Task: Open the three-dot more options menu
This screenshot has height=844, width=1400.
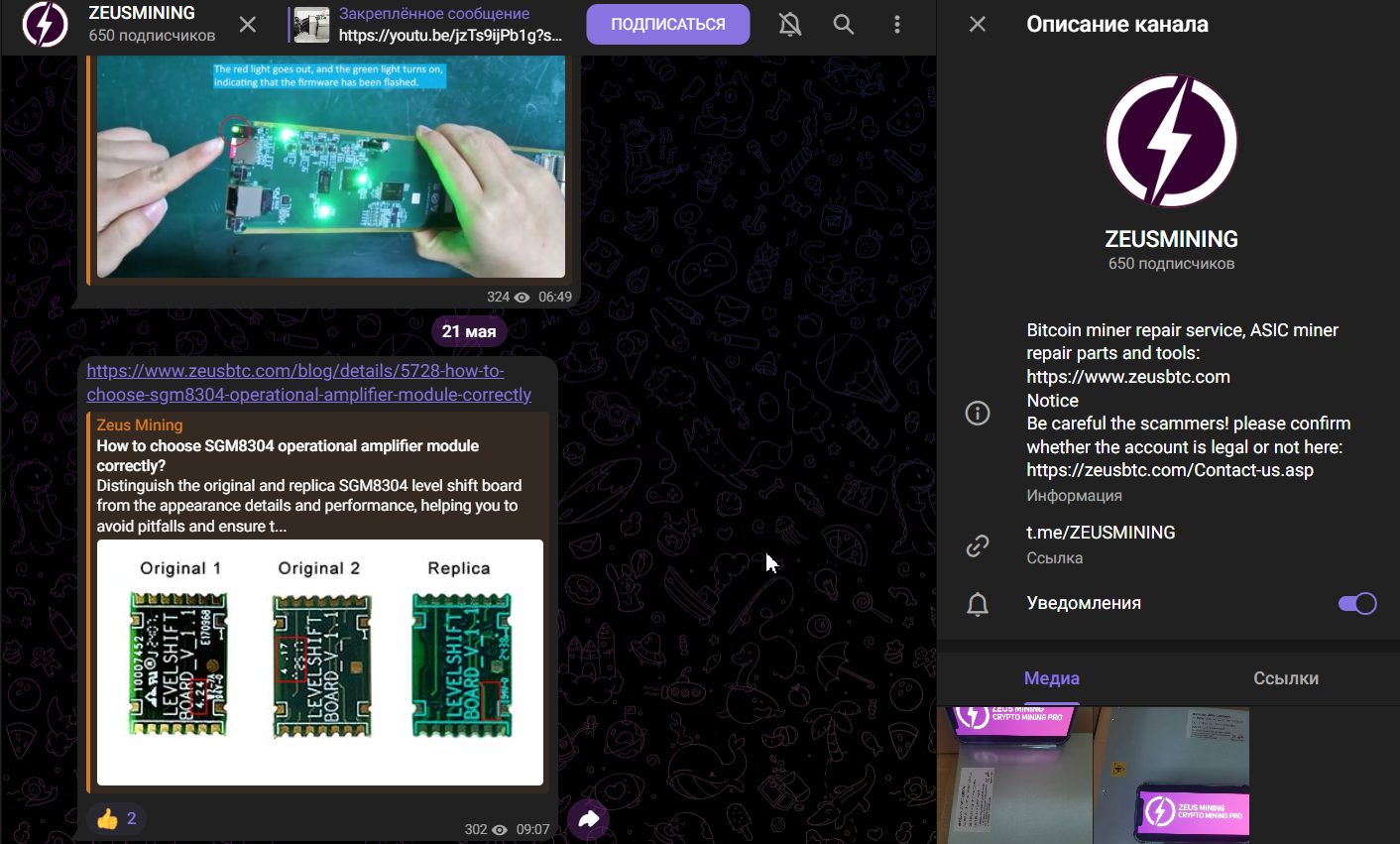Action: [x=897, y=24]
